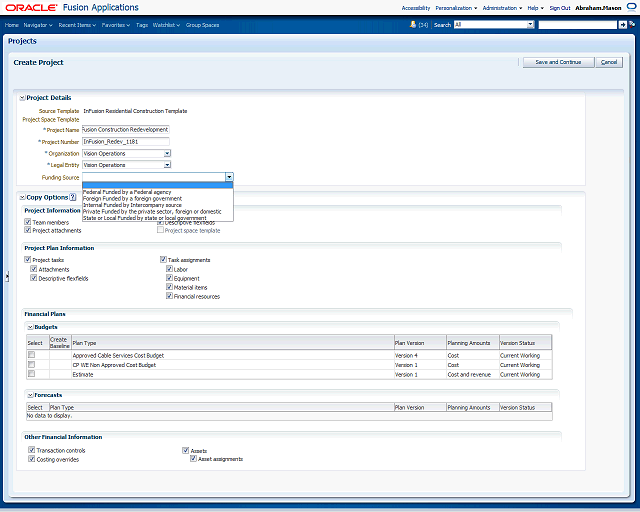Screen dimensions: 640x512
Task: Open the Legal Entity dropdown
Action: [166, 165]
